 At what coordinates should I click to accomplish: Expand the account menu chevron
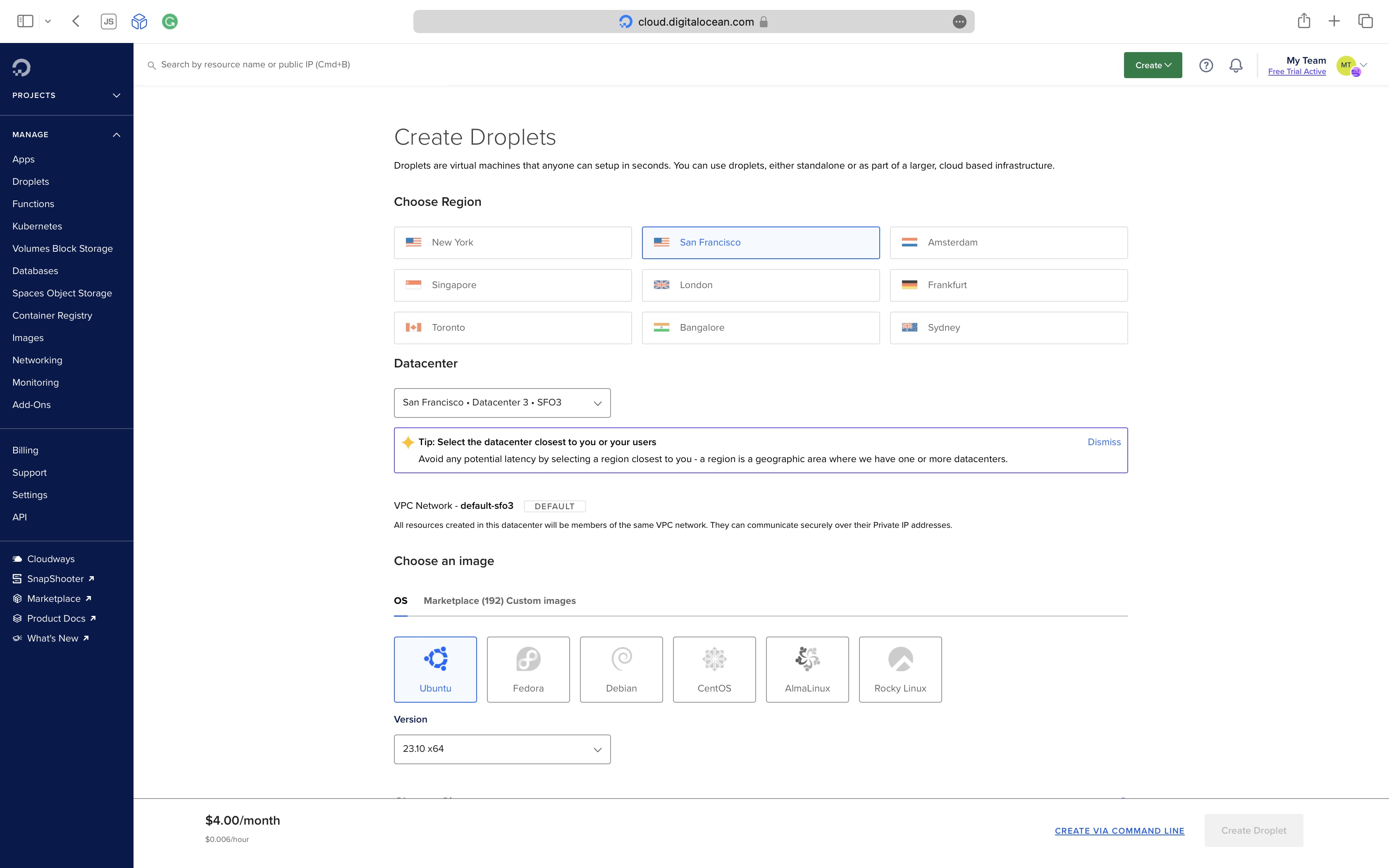click(1364, 64)
